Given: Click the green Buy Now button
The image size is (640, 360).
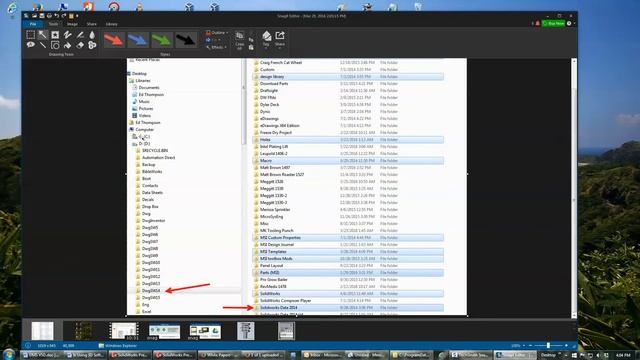Looking at the screenshot, I should point(553,24).
